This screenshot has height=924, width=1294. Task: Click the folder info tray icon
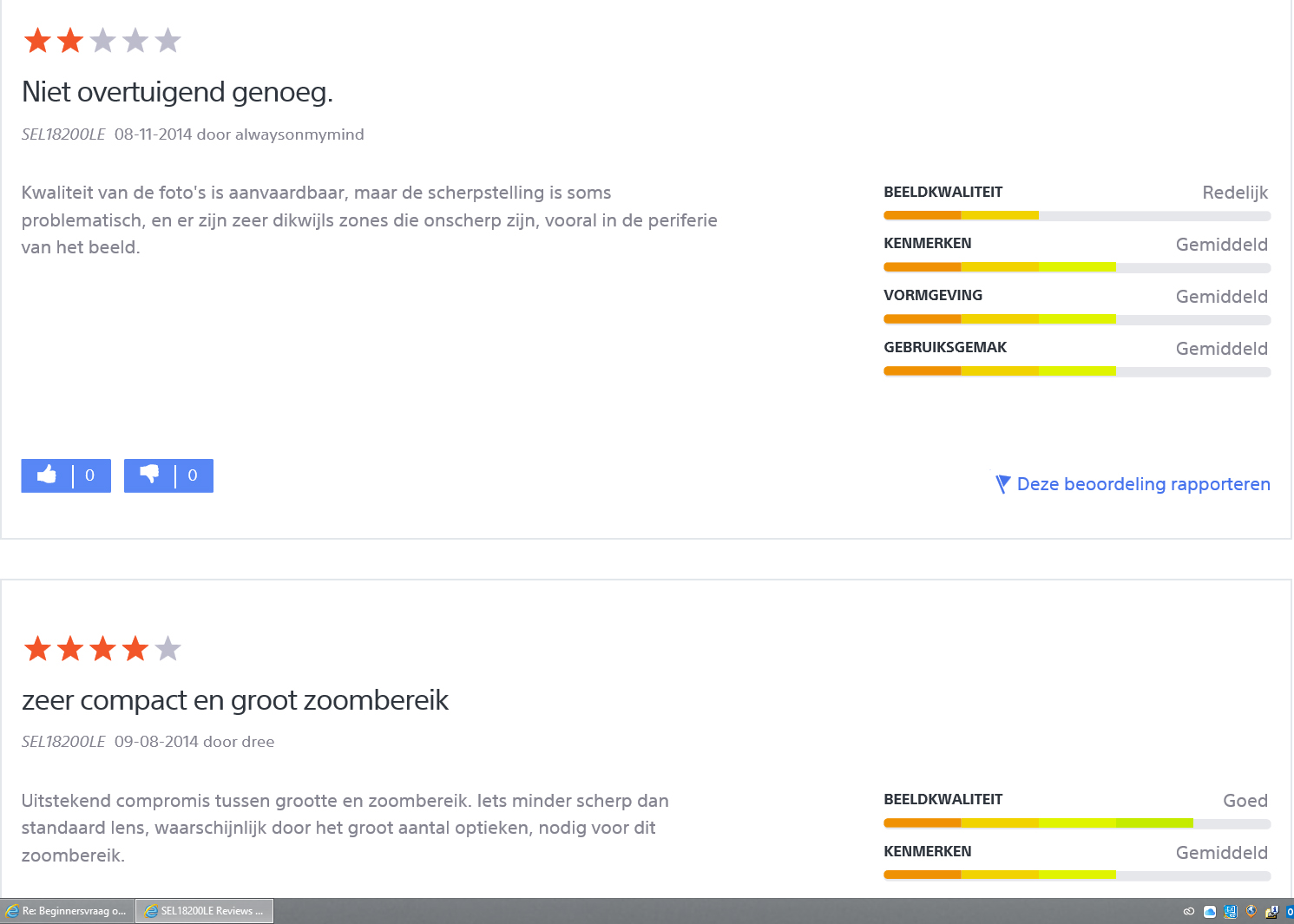pos(1271,912)
